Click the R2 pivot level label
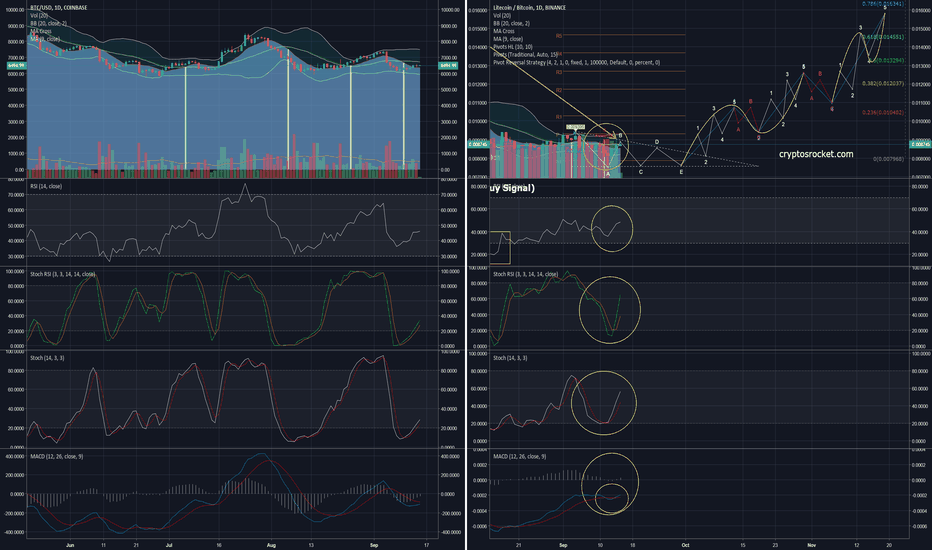932x550 pixels. [559, 90]
